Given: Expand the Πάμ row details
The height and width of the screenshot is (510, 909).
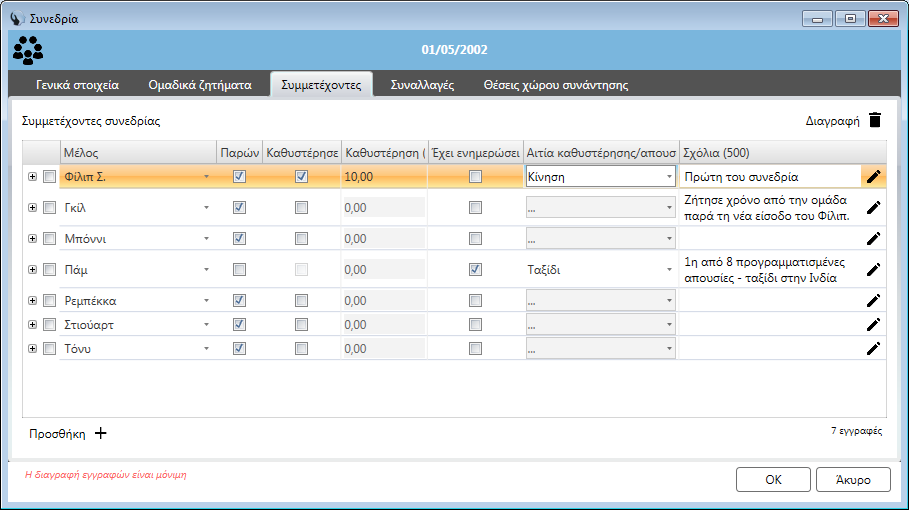Looking at the screenshot, I should click(x=32, y=269).
